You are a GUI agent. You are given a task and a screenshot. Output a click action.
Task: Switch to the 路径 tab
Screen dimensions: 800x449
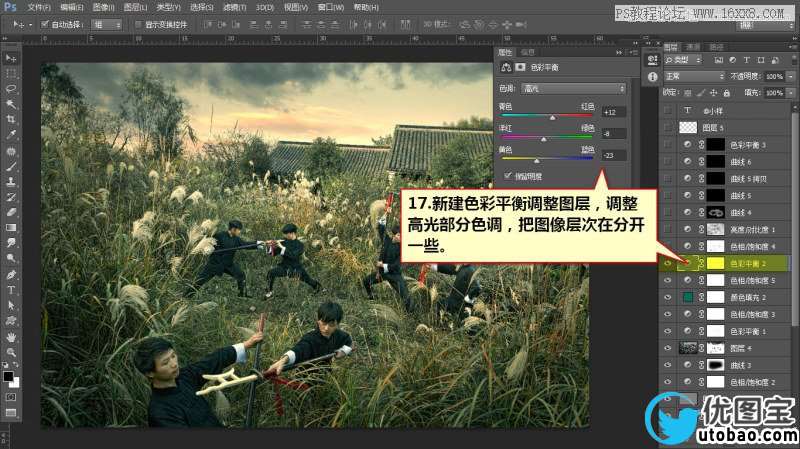(716, 47)
